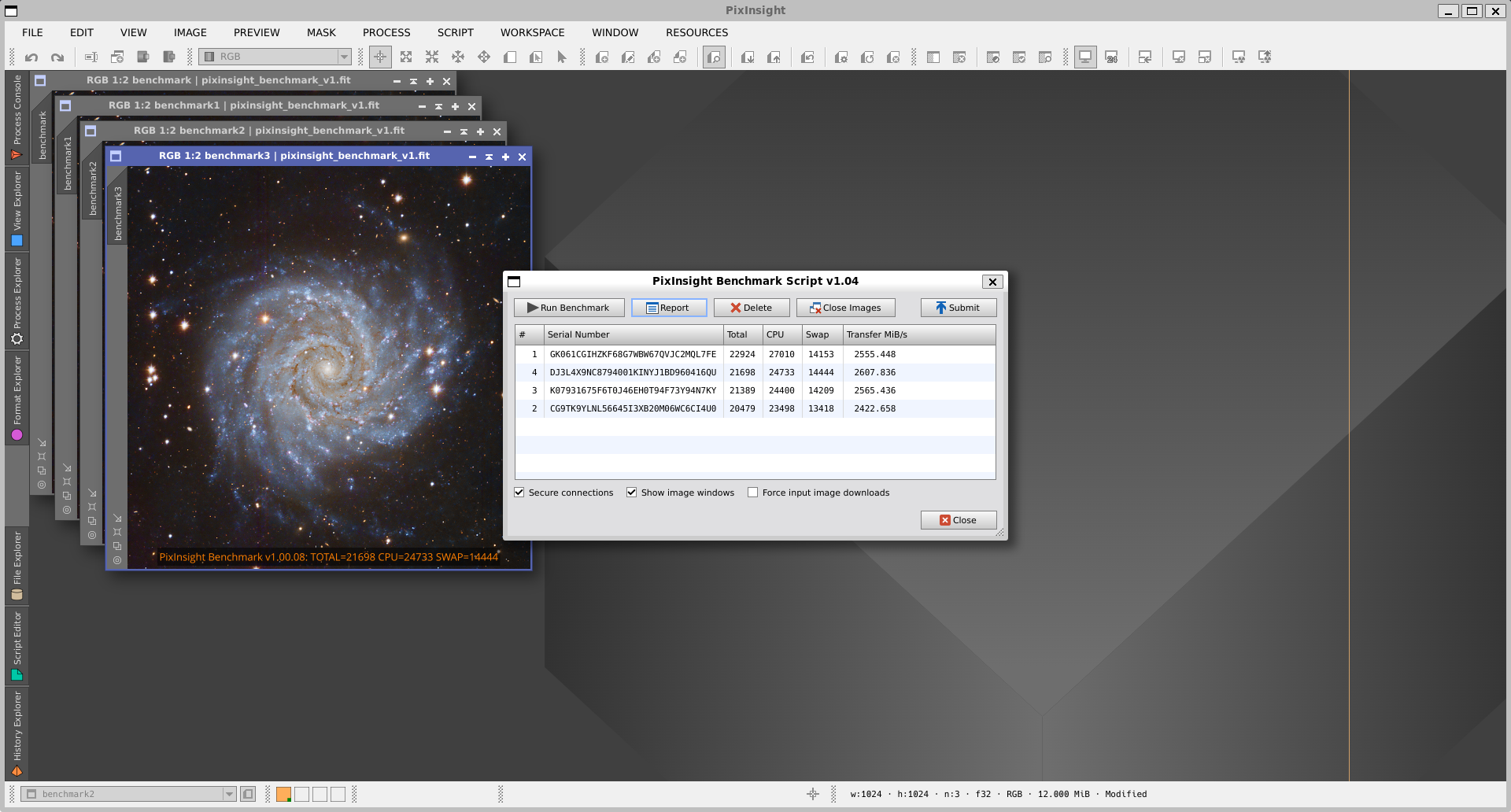Click the Delete button

click(x=752, y=308)
